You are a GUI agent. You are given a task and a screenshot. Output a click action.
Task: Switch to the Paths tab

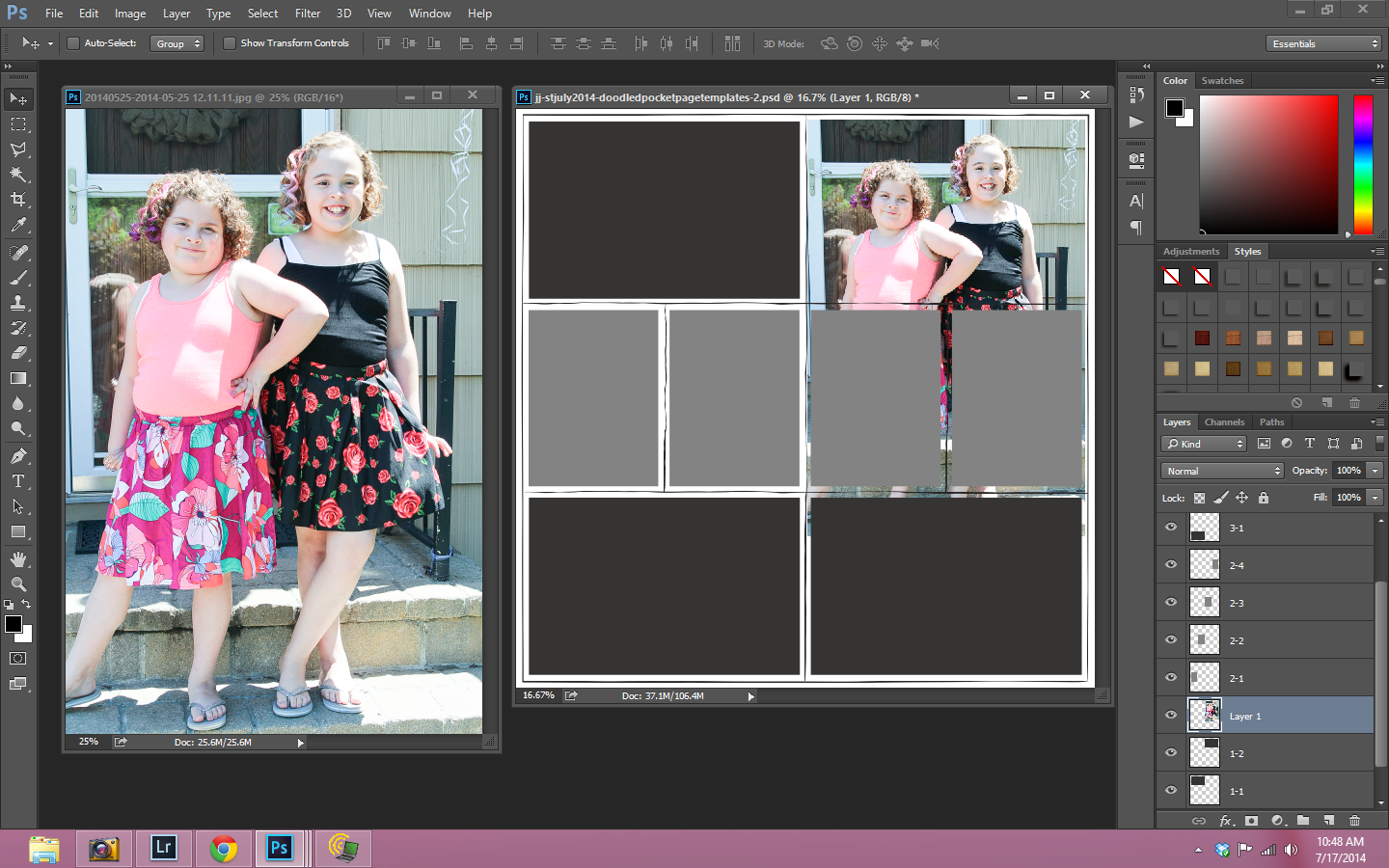(1271, 422)
